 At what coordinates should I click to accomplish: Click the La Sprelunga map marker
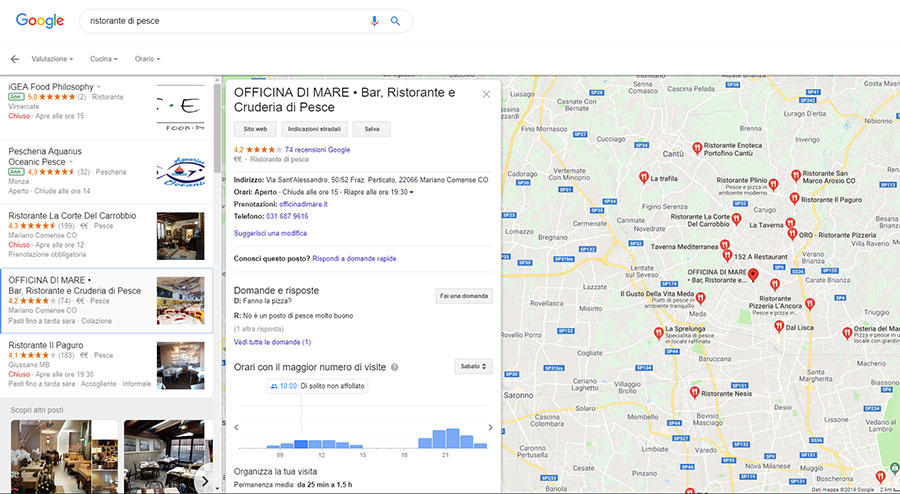point(658,332)
